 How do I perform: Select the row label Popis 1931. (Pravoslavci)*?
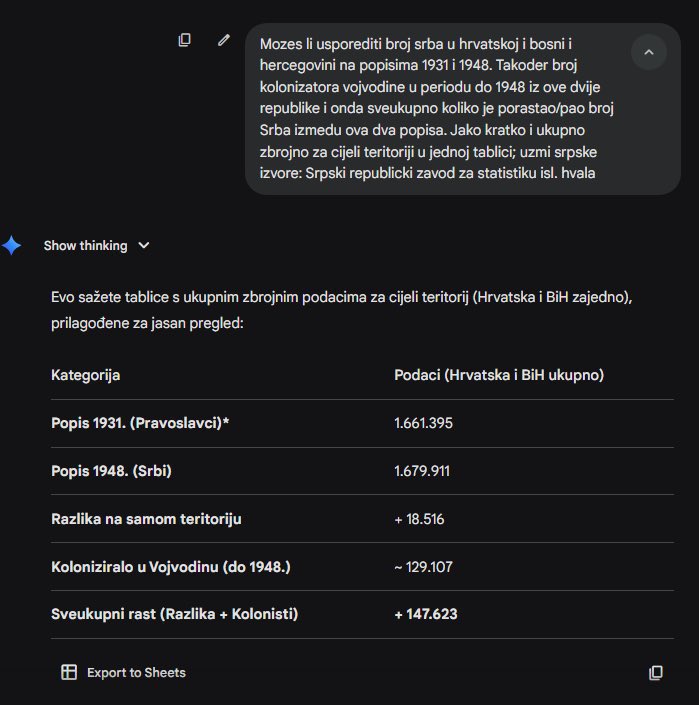coord(140,423)
